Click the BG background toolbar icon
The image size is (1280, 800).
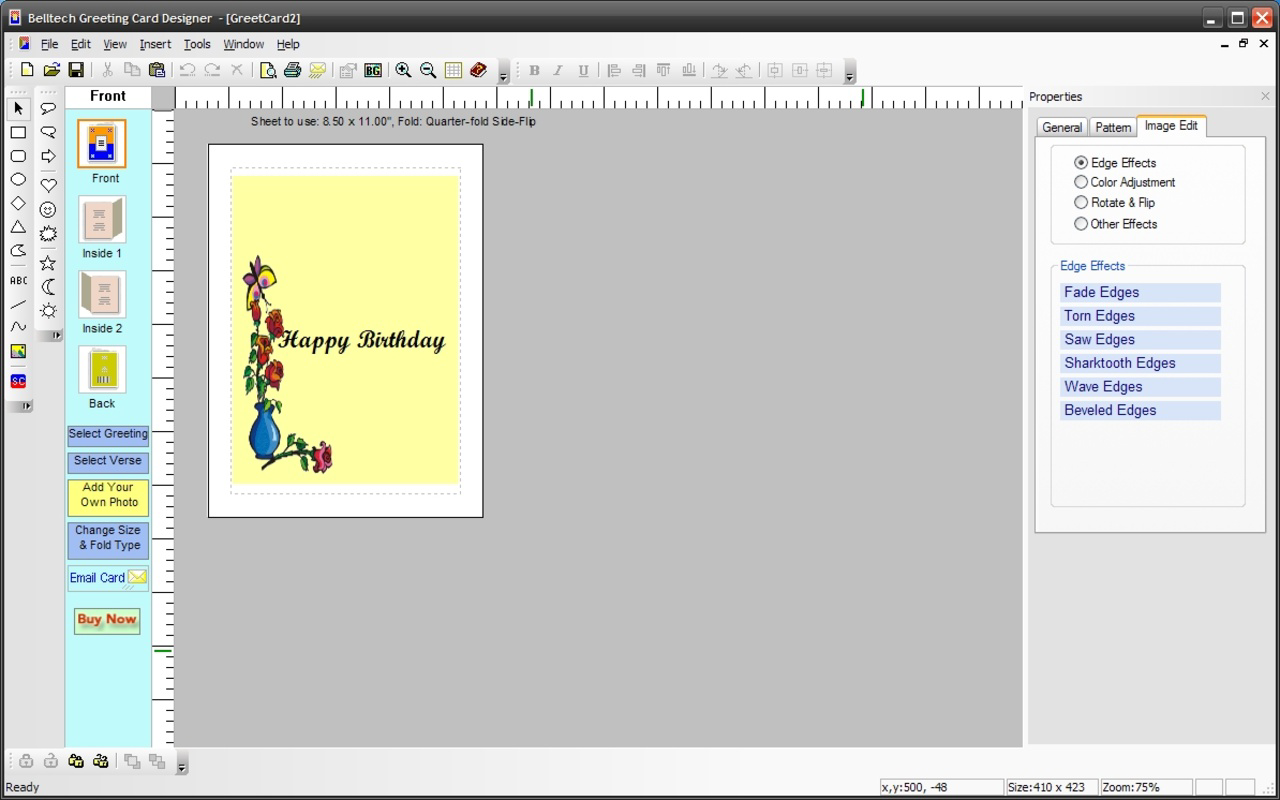coord(373,70)
